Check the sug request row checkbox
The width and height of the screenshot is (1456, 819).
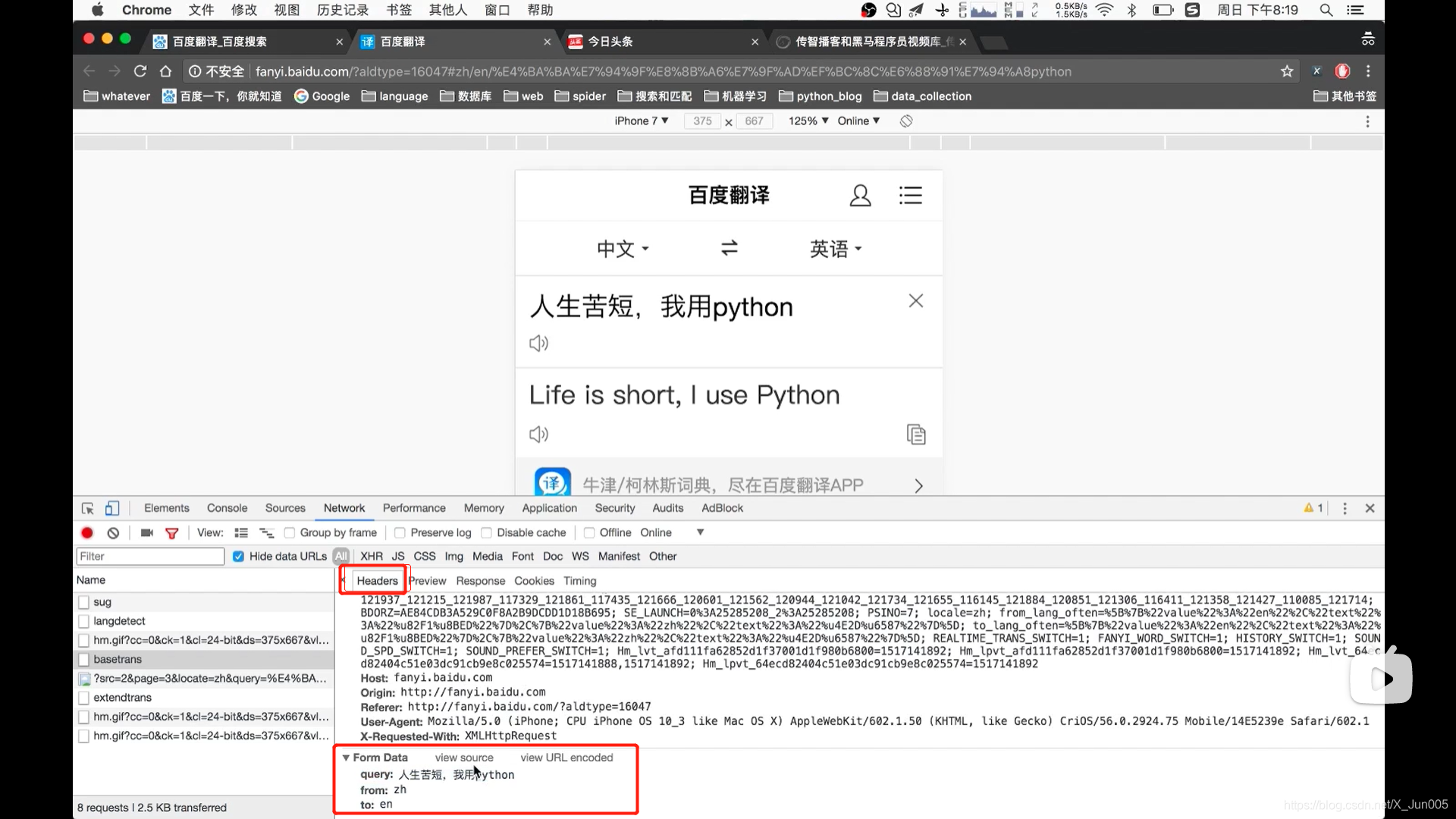coord(84,602)
